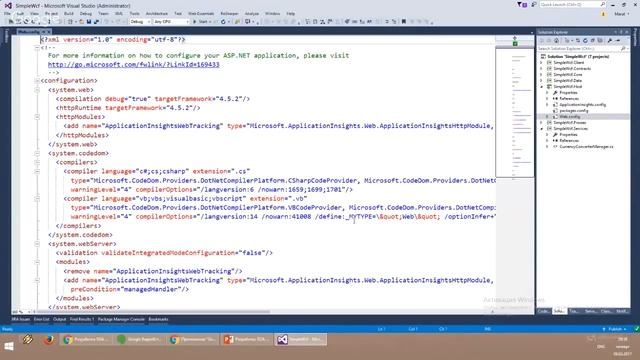Open the Debug menu

86,13
